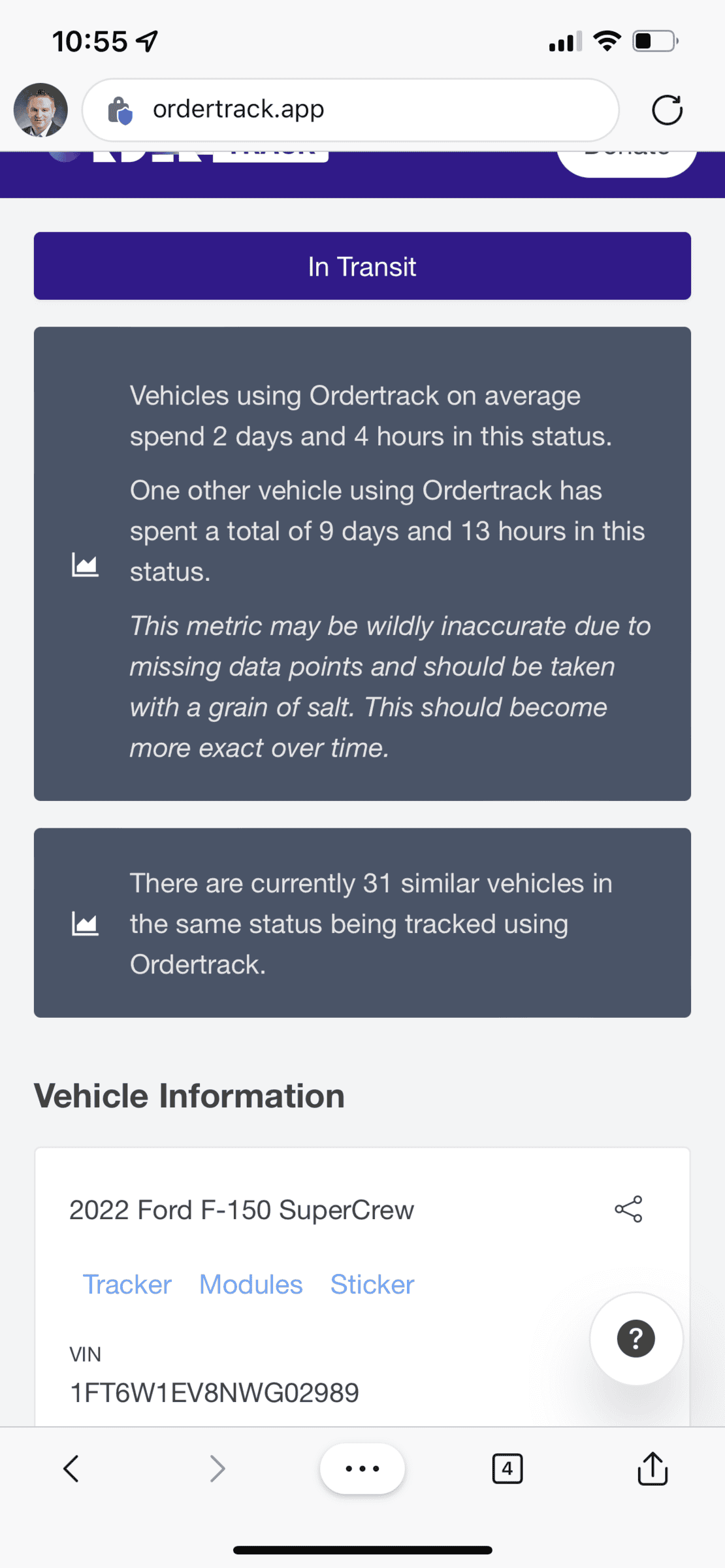Viewport: 725px width, 1568px height.
Task: Tap the browser share icon
Action: point(652,1469)
